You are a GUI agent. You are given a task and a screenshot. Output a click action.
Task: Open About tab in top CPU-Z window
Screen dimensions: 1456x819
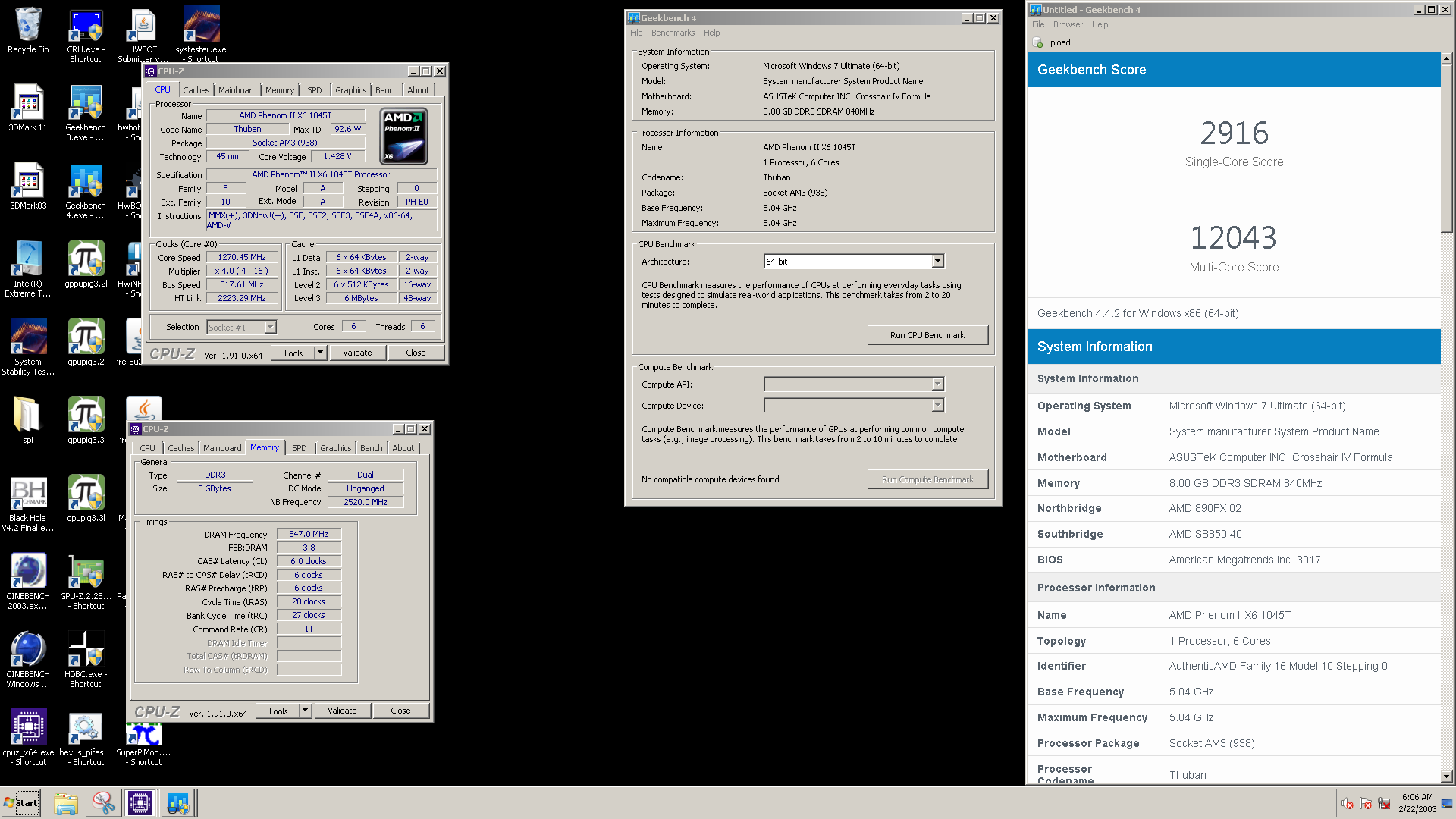[x=419, y=90]
